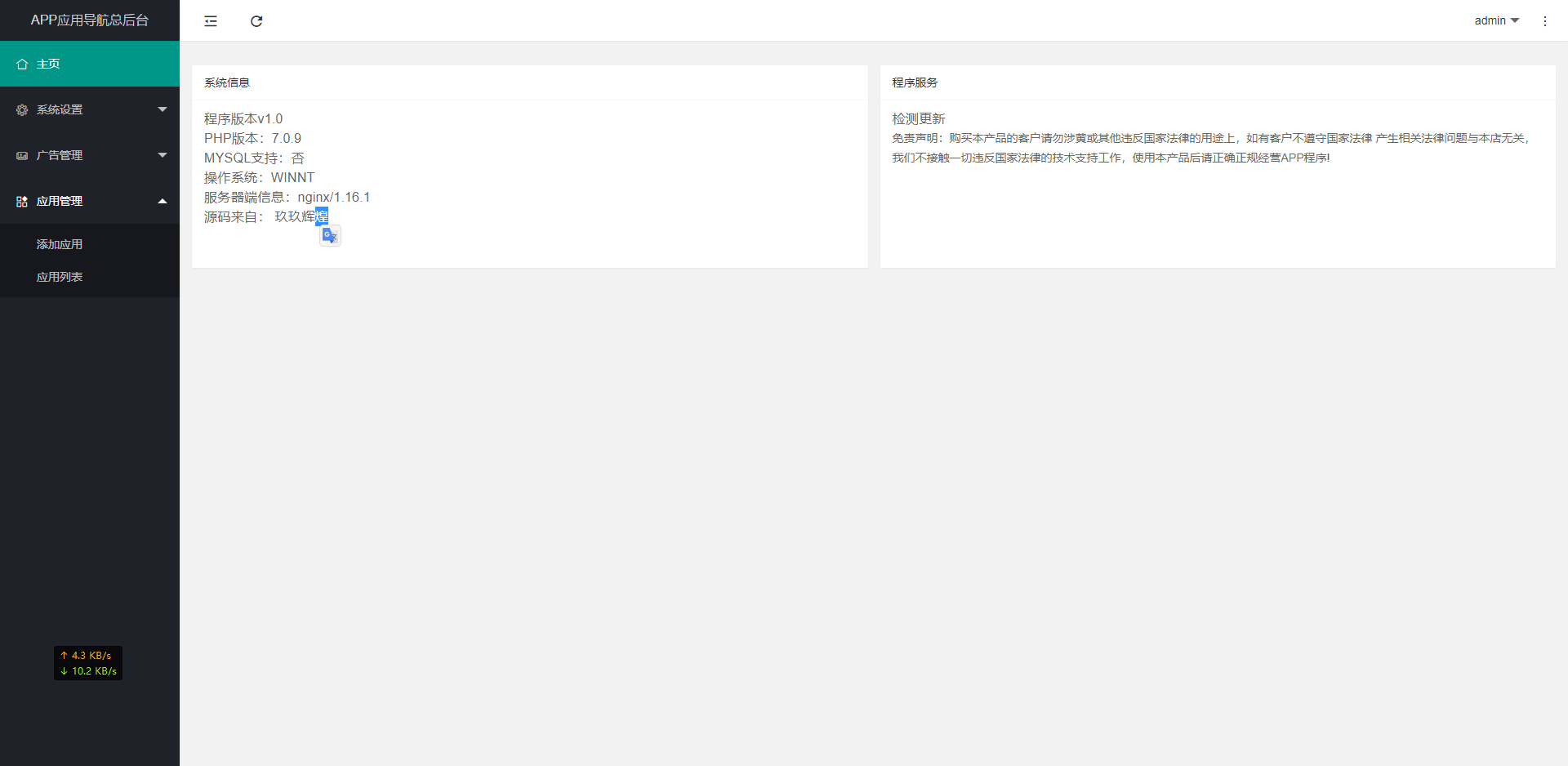Expand the 系统设置 menu arrow
Screen dimensions: 1568x766
pos(163,109)
